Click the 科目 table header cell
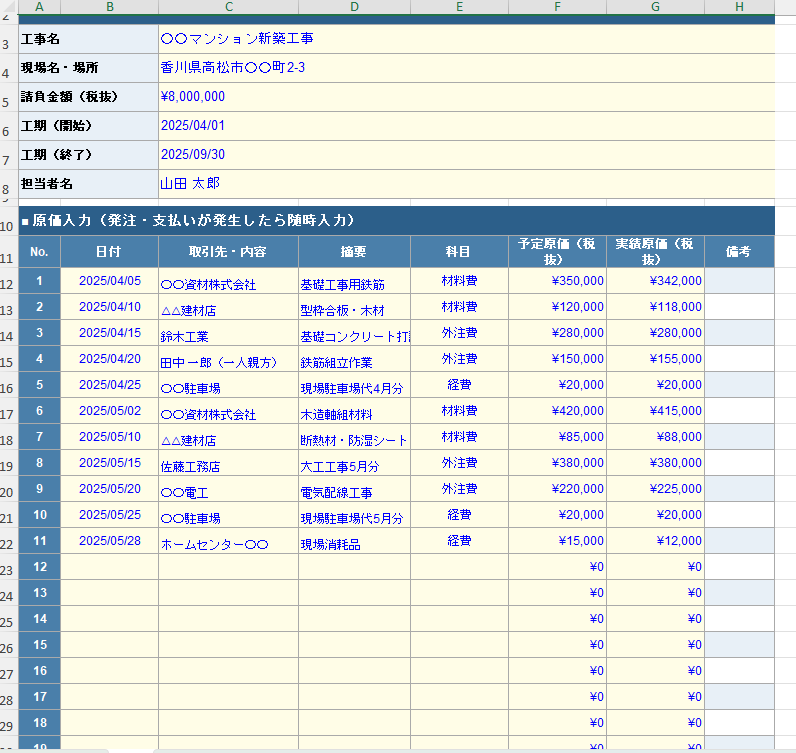Screen dimensions: 796x753 [459, 252]
